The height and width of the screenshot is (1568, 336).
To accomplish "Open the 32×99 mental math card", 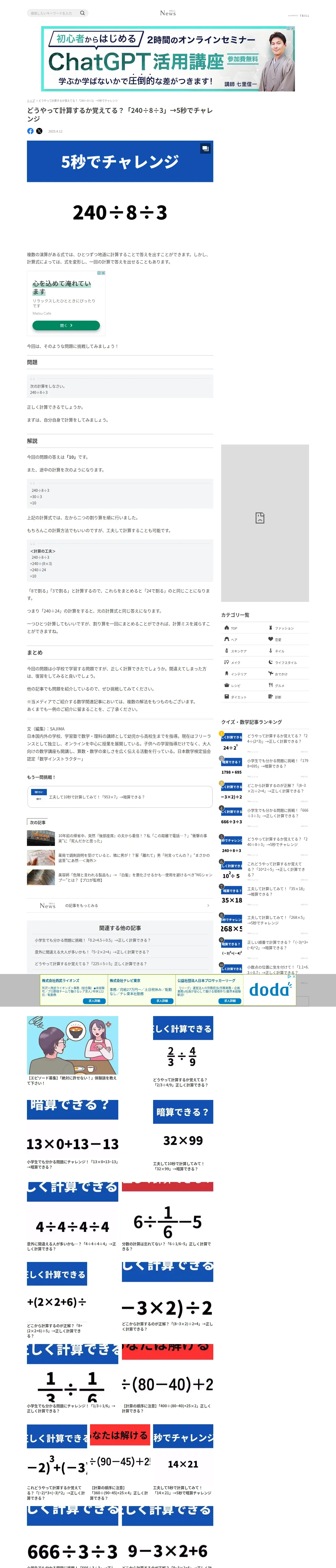I will [x=183, y=1136].
